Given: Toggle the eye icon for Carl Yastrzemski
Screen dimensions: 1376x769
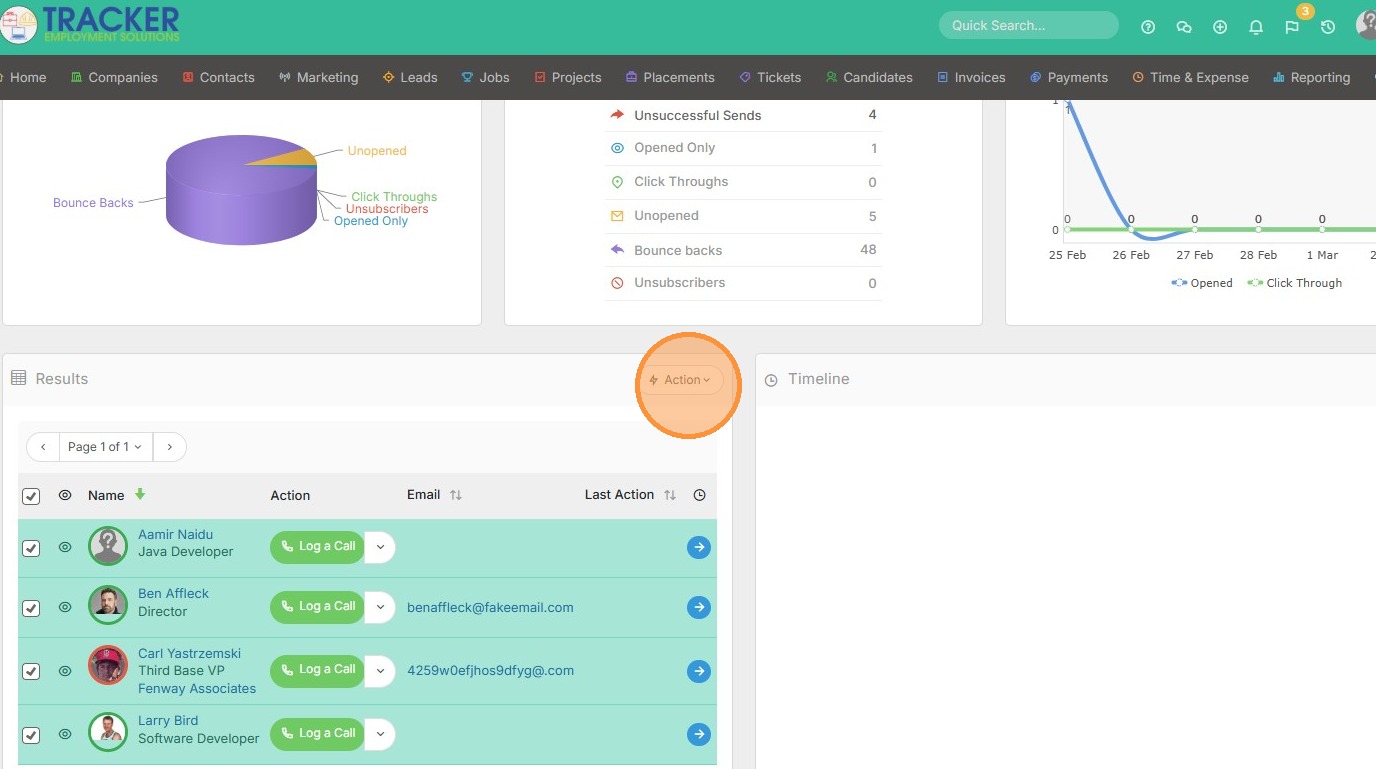Looking at the screenshot, I should tap(65, 671).
